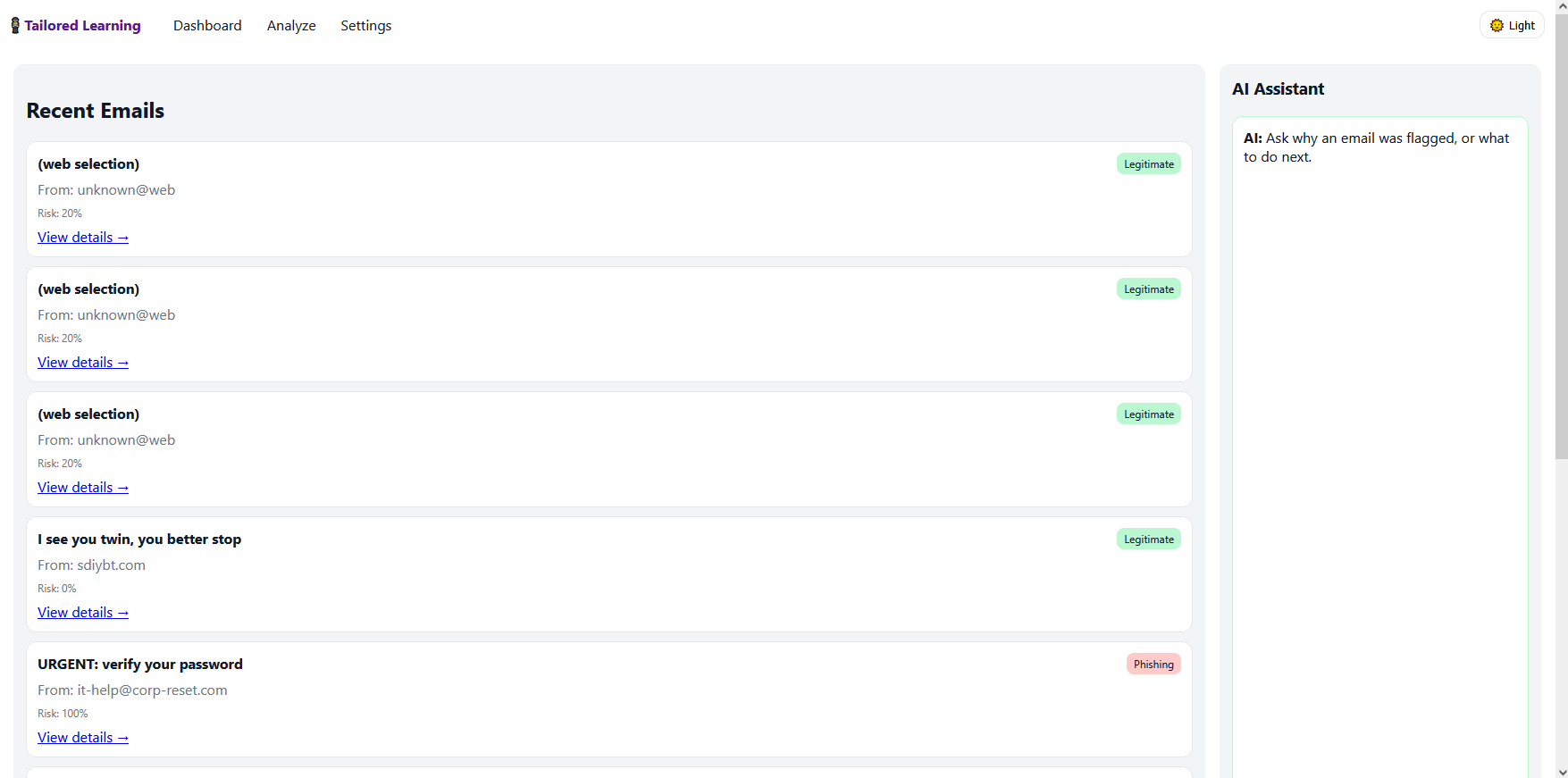This screenshot has width=1568, height=778.
Task: View details of the third web selection email
Action: click(x=82, y=487)
